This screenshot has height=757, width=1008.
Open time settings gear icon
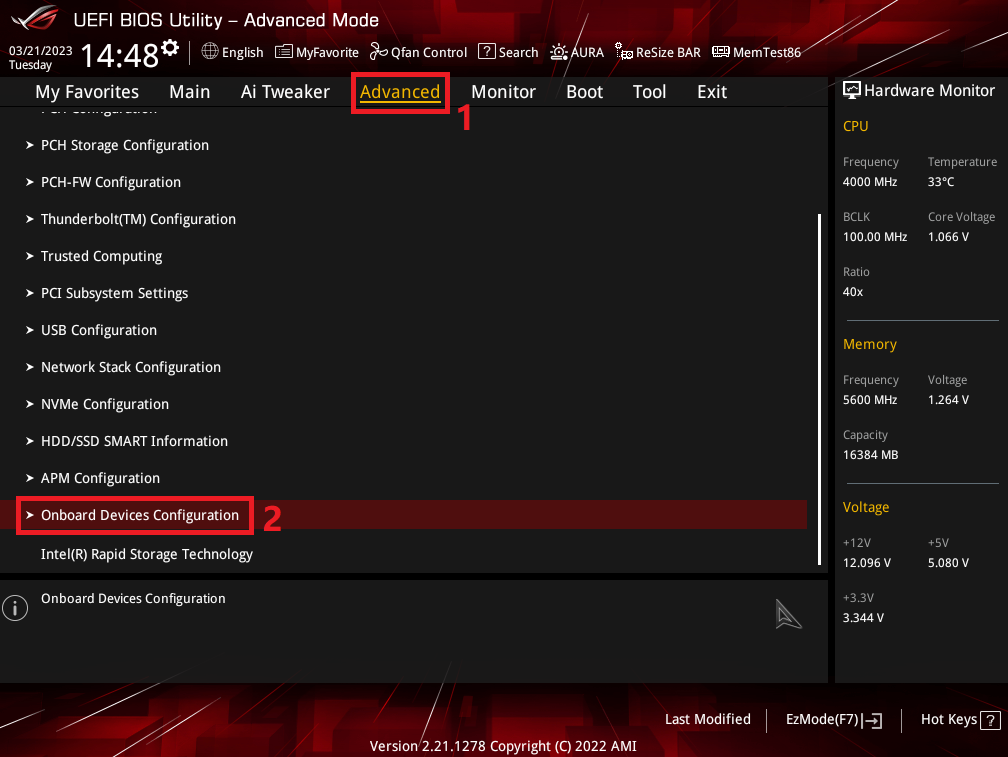[170, 48]
